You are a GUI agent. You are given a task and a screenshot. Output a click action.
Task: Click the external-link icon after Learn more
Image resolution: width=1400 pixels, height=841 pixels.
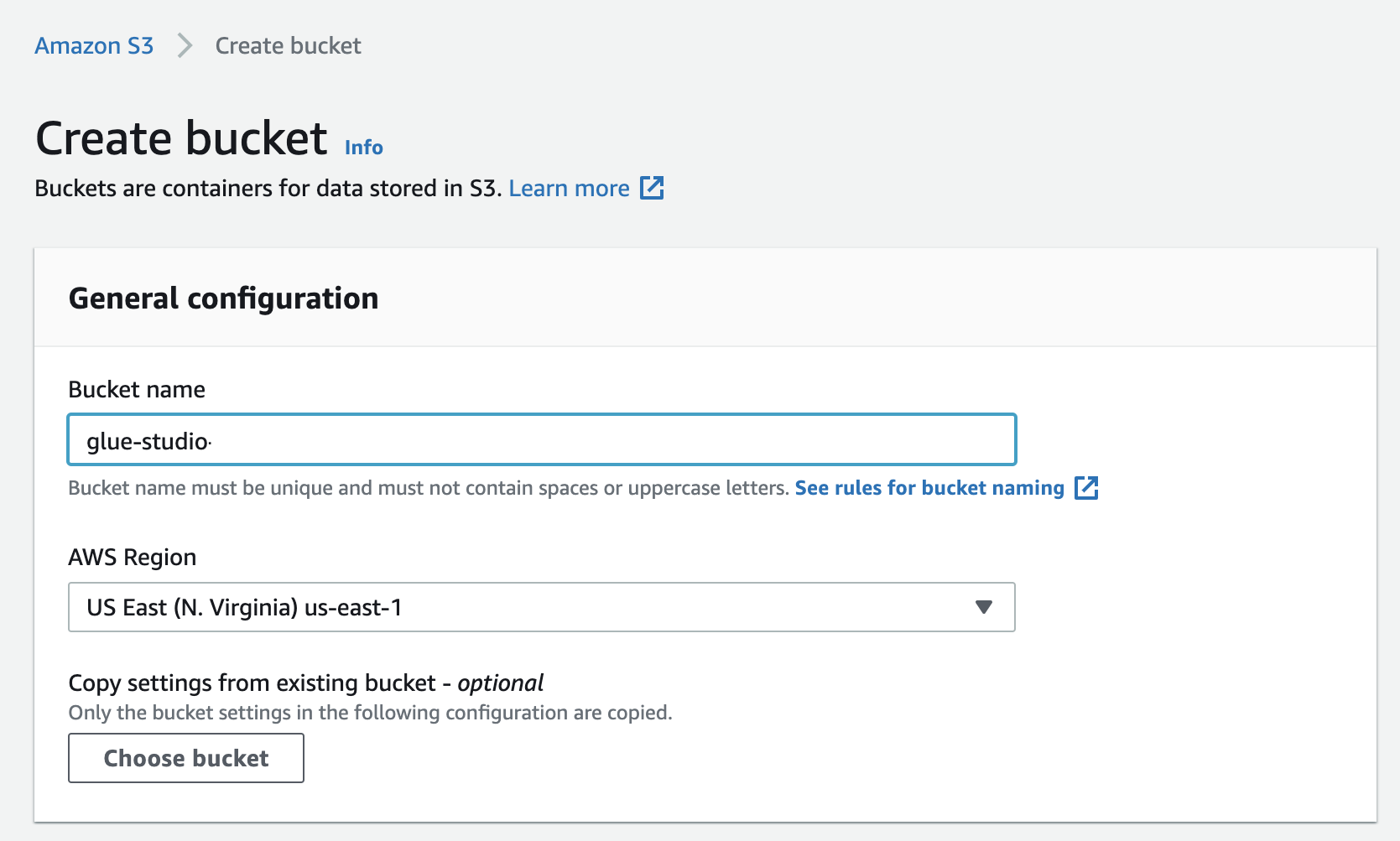click(652, 188)
